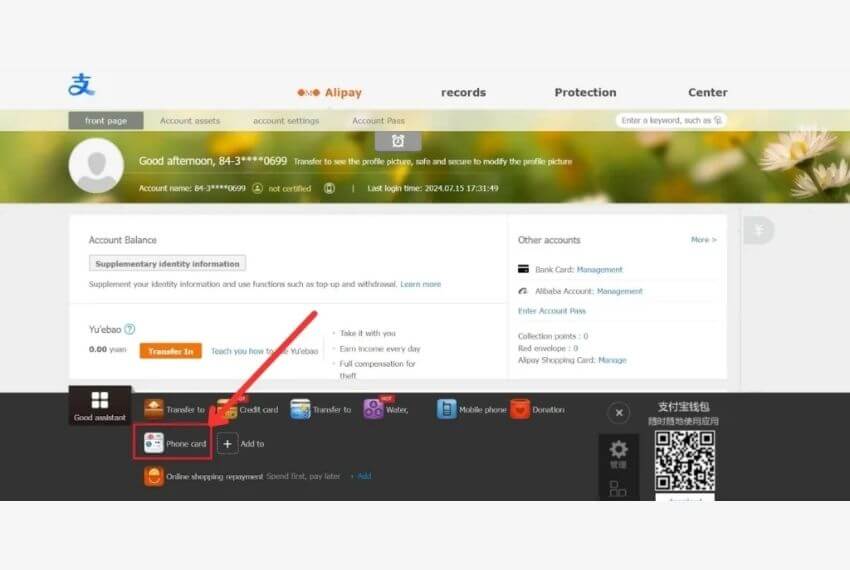Select the front page tab
This screenshot has width=850, height=570.
click(x=106, y=120)
